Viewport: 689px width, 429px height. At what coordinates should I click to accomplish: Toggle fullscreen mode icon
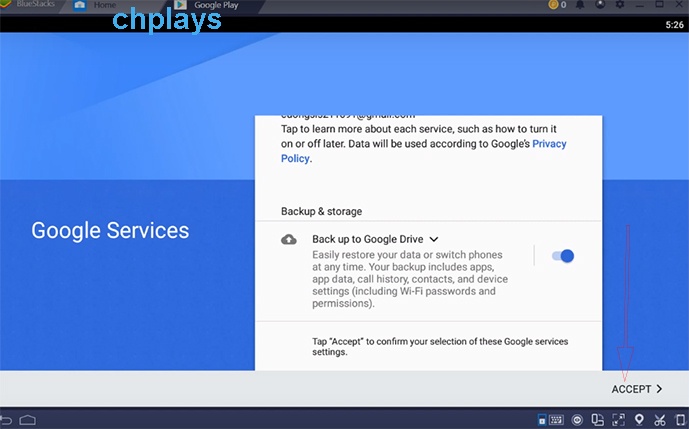pyautogui.click(x=618, y=420)
